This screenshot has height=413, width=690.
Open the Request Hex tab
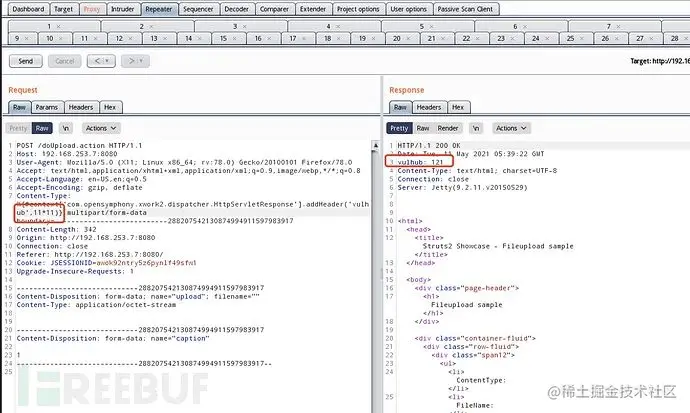click(x=110, y=107)
